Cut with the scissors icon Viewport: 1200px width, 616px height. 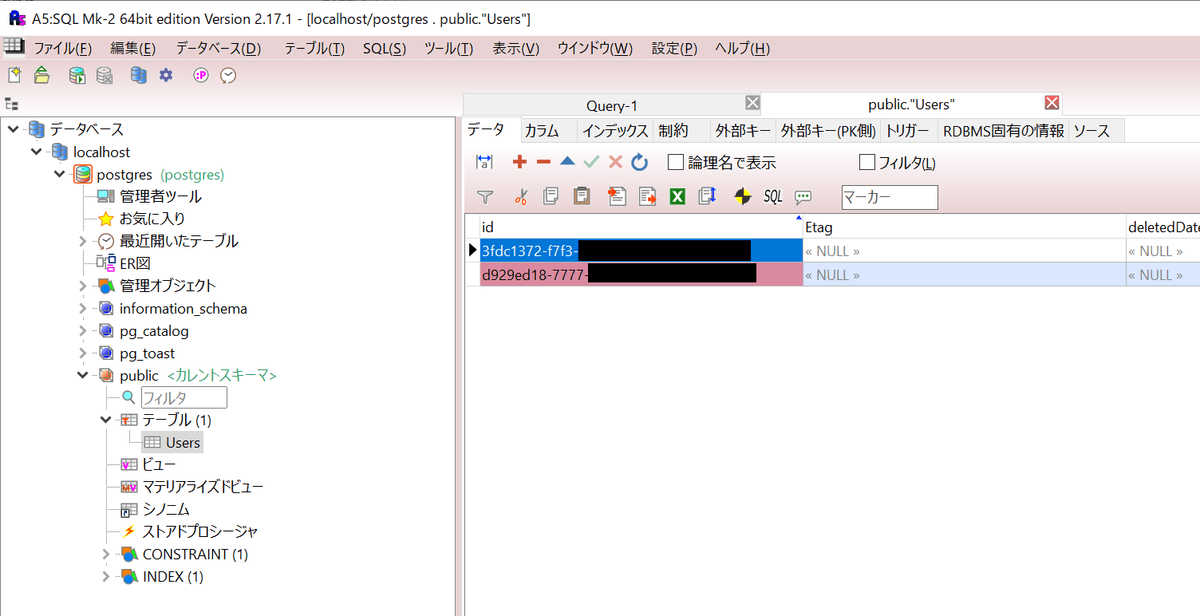[x=520, y=197]
